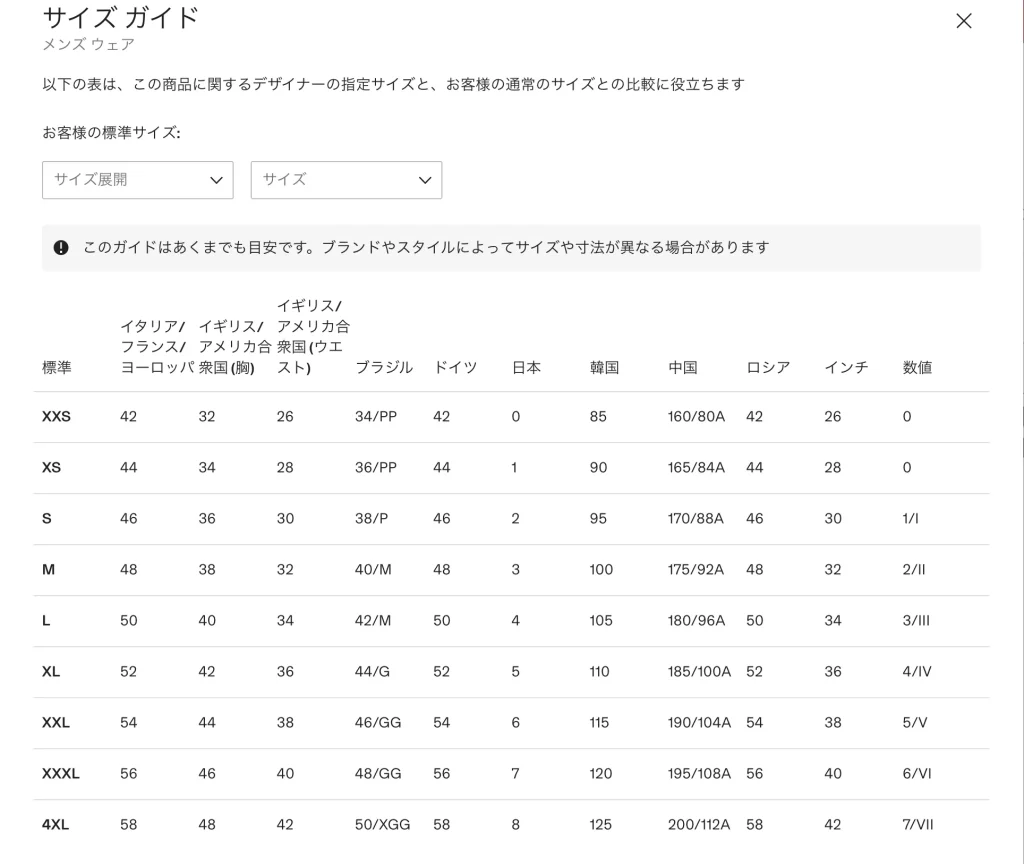The height and width of the screenshot is (864, 1024).
Task: Click the 180/96A China size cell
Action: [696, 620]
